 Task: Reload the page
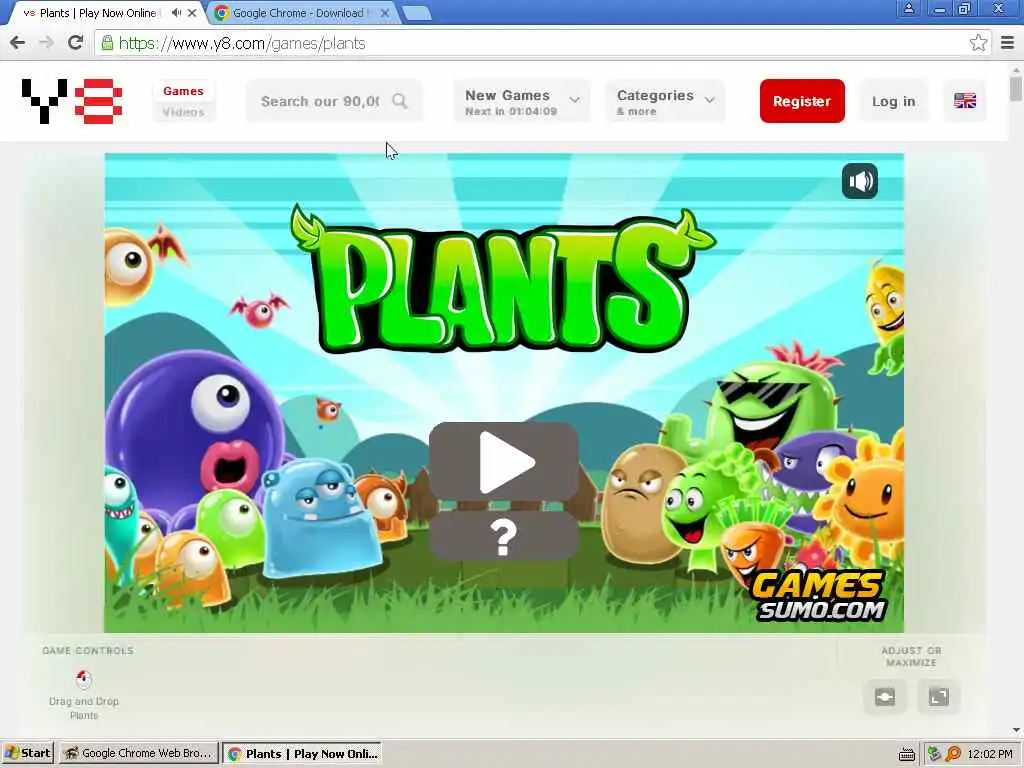click(76, 43)
